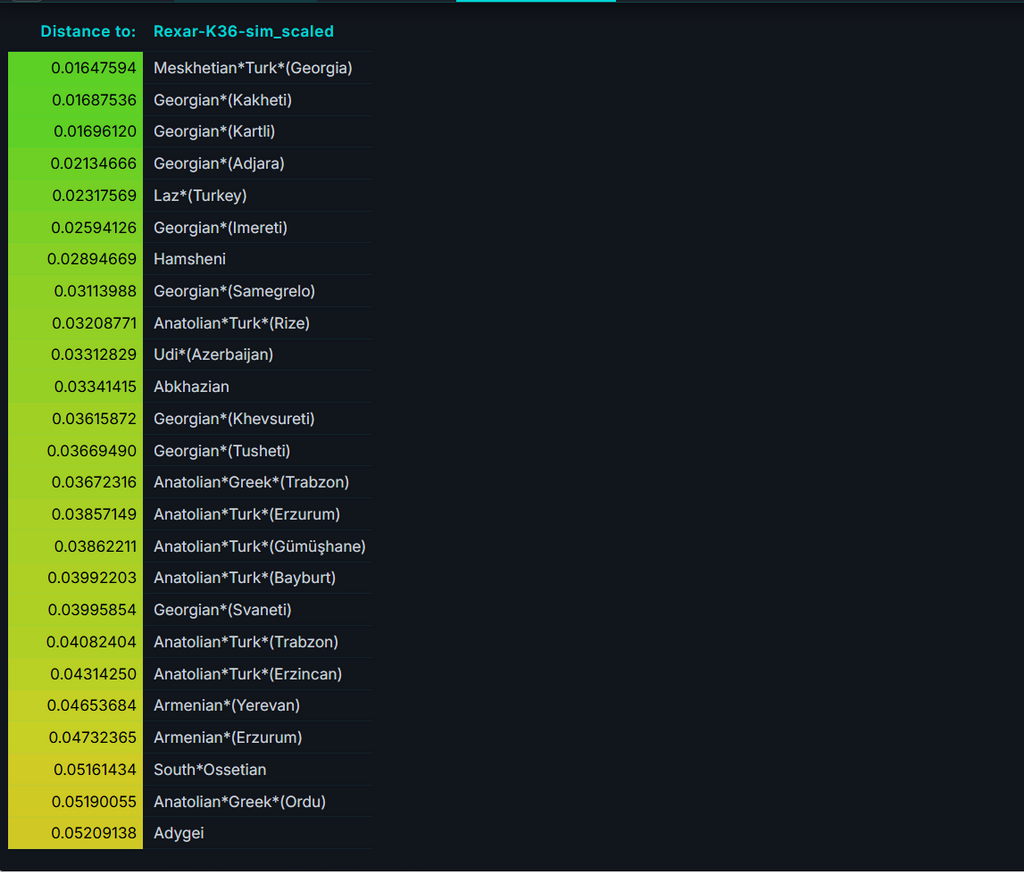This screenshot has height=872, width=1024.
Task: Click the Anatolian*Turk*(Erzincan) entry
Action: [x=248, y=674]
